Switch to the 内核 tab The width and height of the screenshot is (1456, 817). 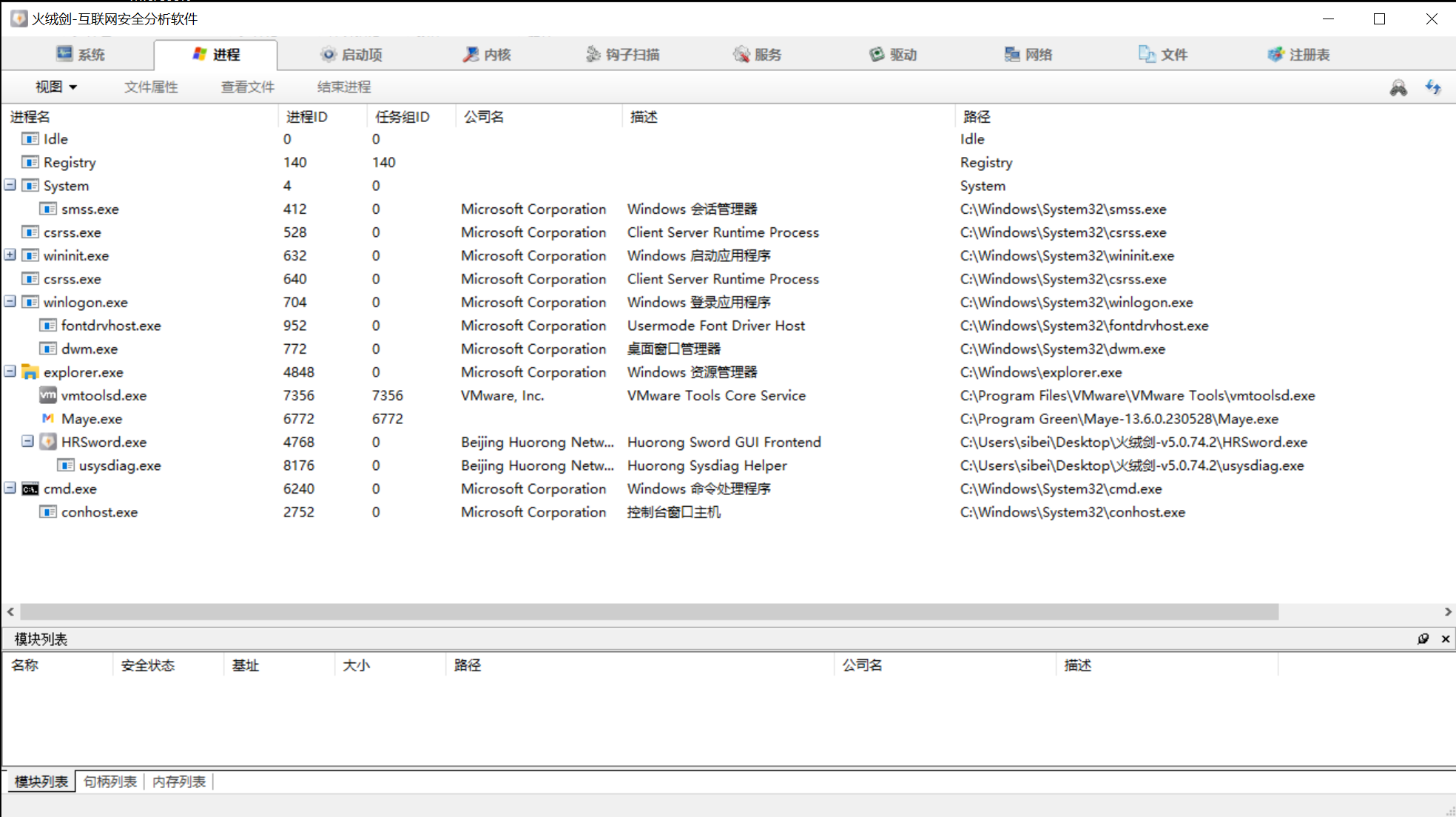(487, 54)
